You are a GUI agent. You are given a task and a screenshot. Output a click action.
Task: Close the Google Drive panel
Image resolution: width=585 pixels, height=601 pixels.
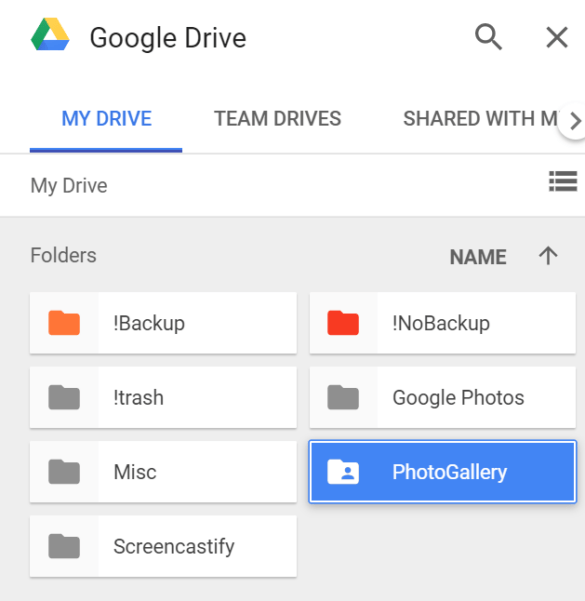557,38
